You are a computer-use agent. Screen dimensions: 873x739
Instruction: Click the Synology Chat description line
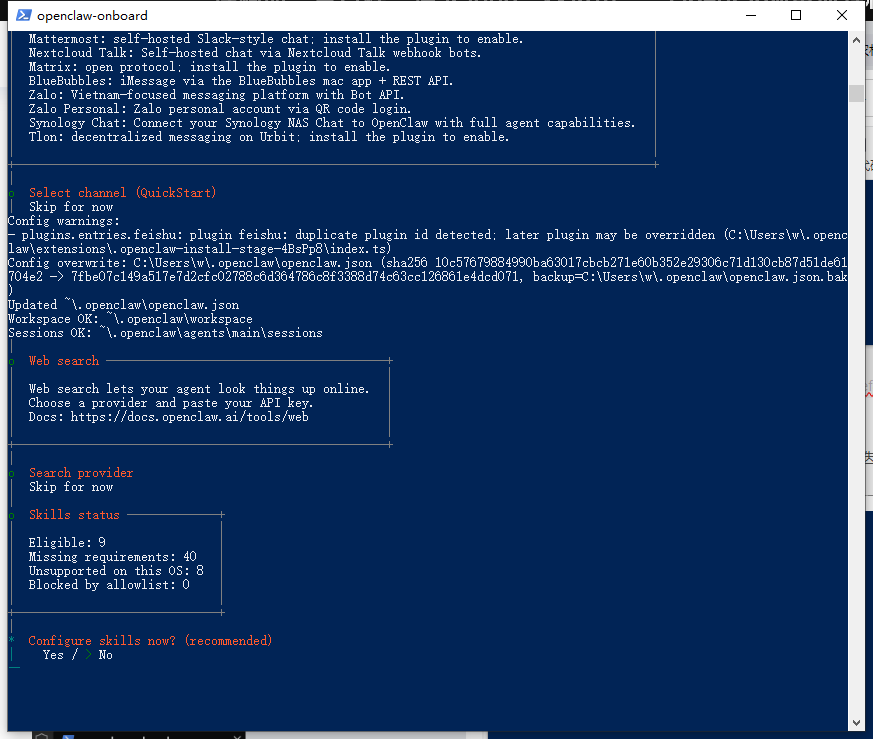pyautogui.click(x=332, y=123)
